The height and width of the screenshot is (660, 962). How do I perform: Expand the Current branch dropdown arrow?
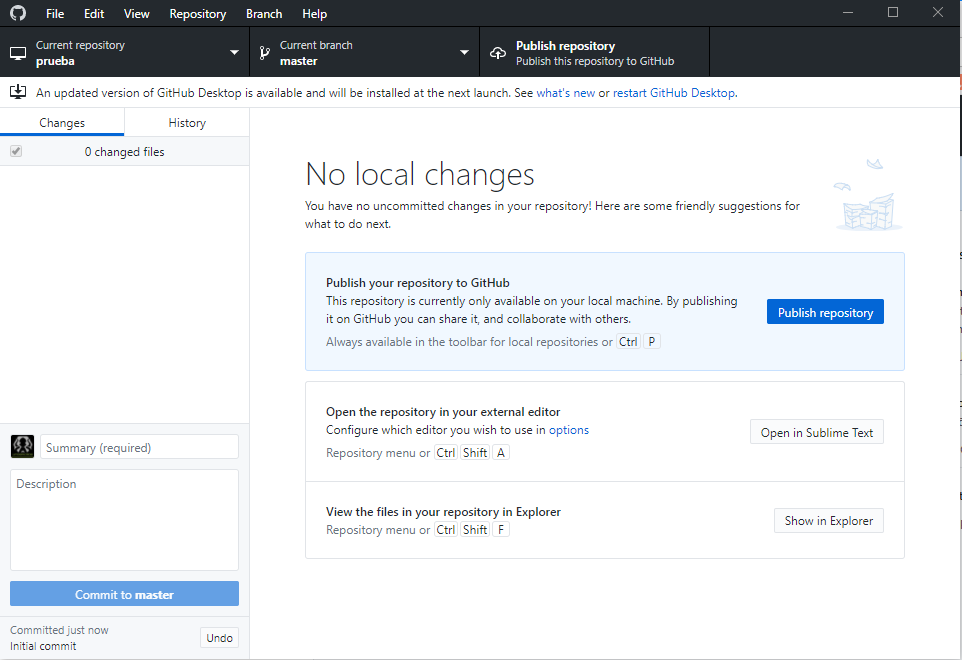click(464, 53)
